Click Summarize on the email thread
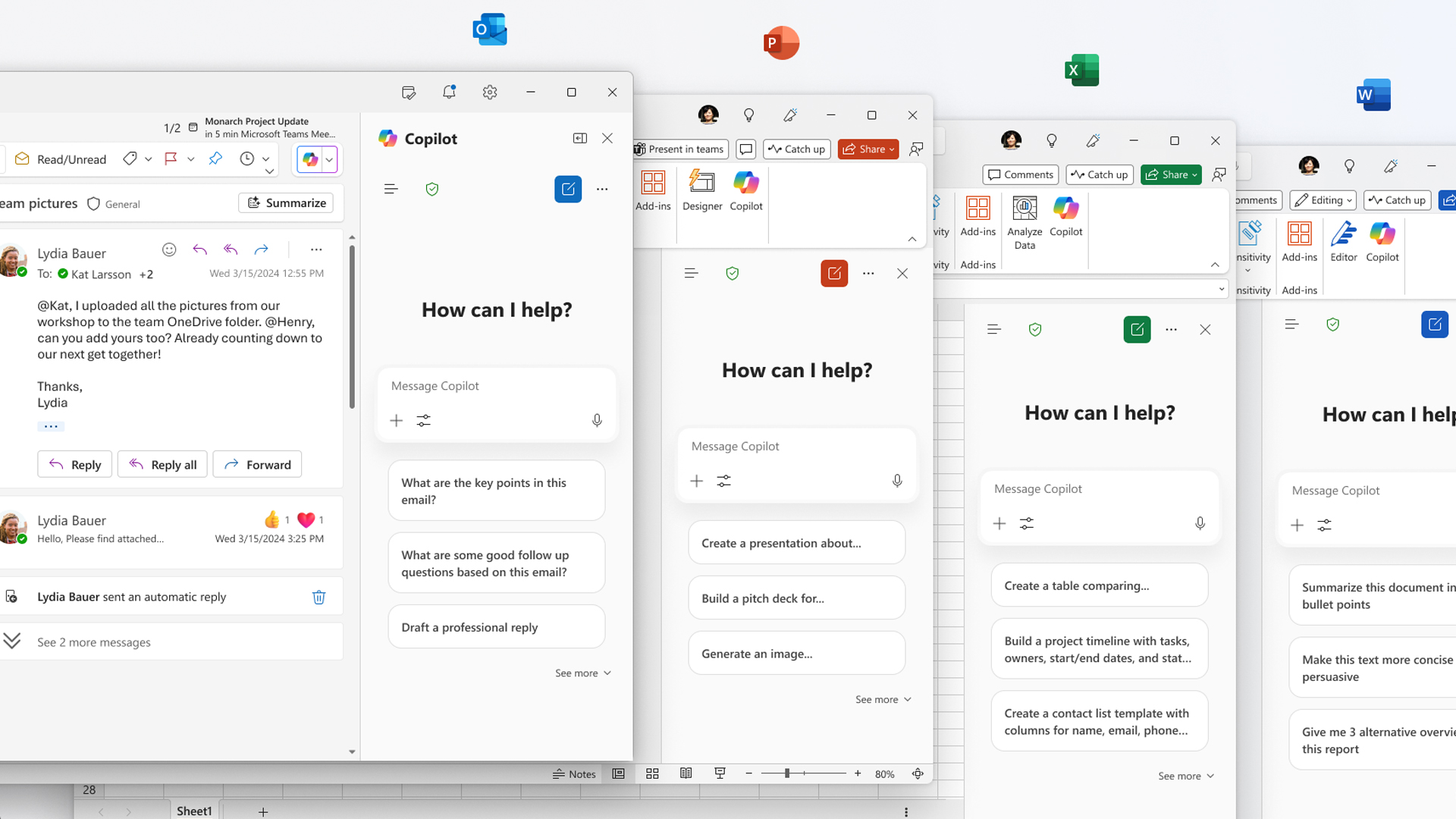The width and height of the screenshot is (1456, 819). tap(286, 203)
